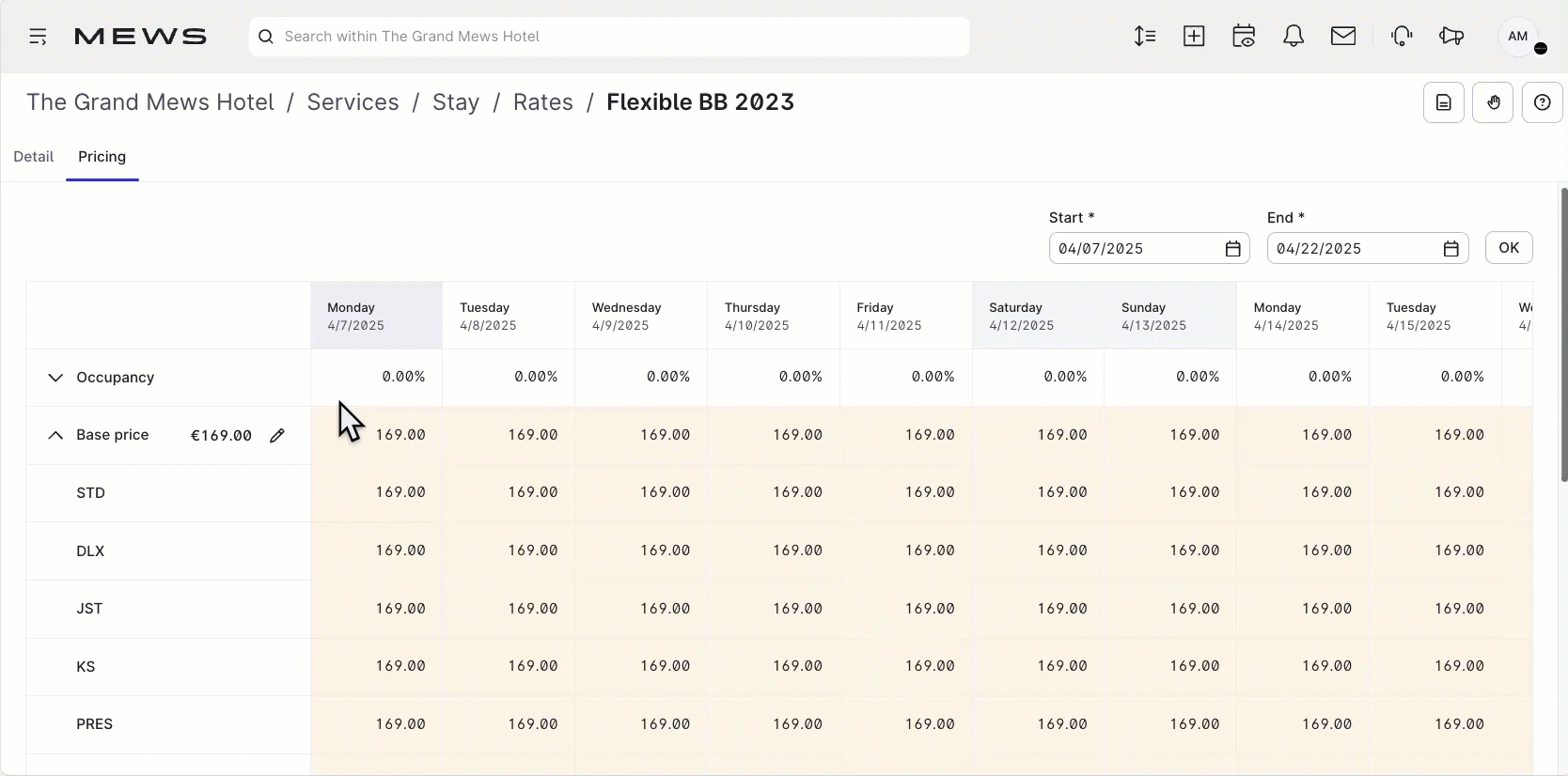1568x776 pixels.
Task: Open the timeline view icon
Action: tap(1145, 37)
